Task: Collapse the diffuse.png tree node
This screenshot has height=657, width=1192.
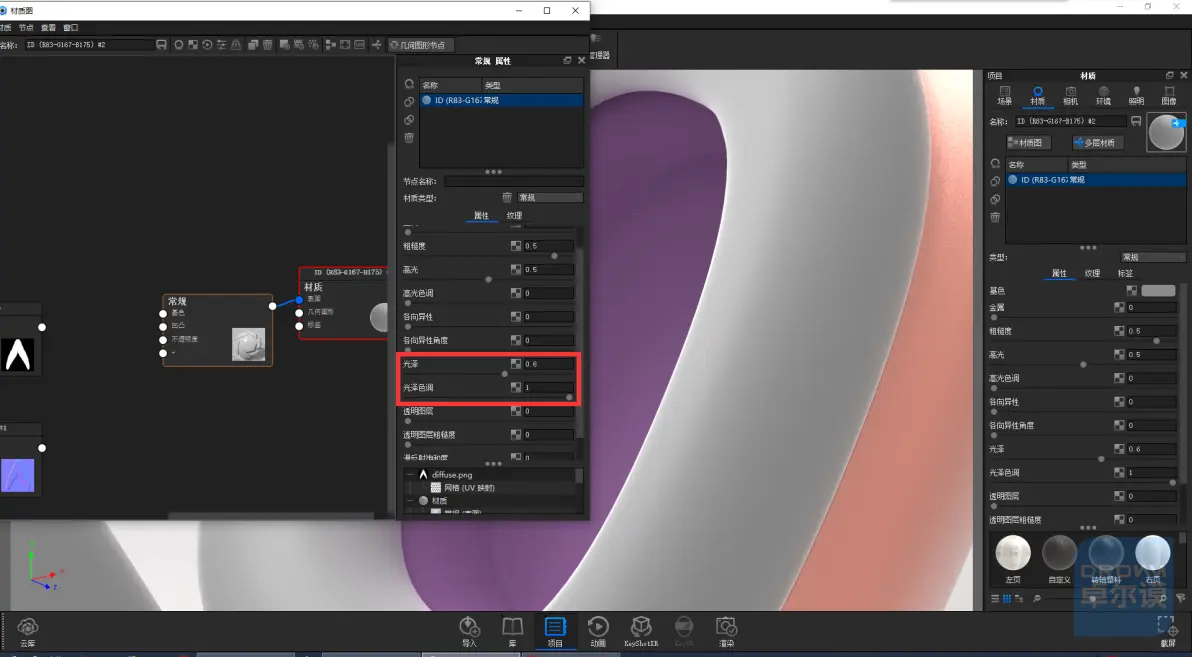Action: [410, 474]
